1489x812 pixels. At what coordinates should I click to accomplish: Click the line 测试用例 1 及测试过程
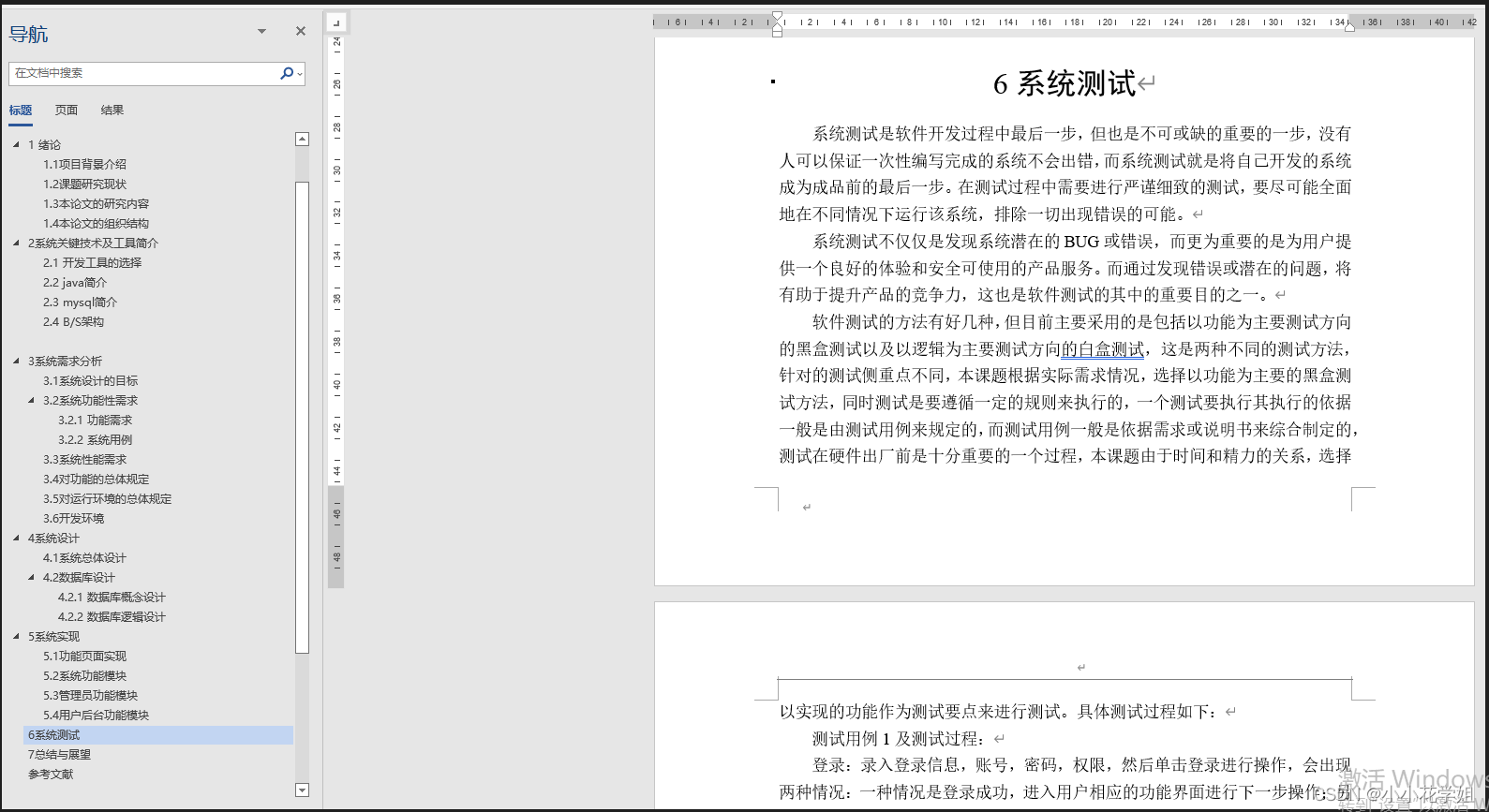pyautogui.click(x=899, y=738)
